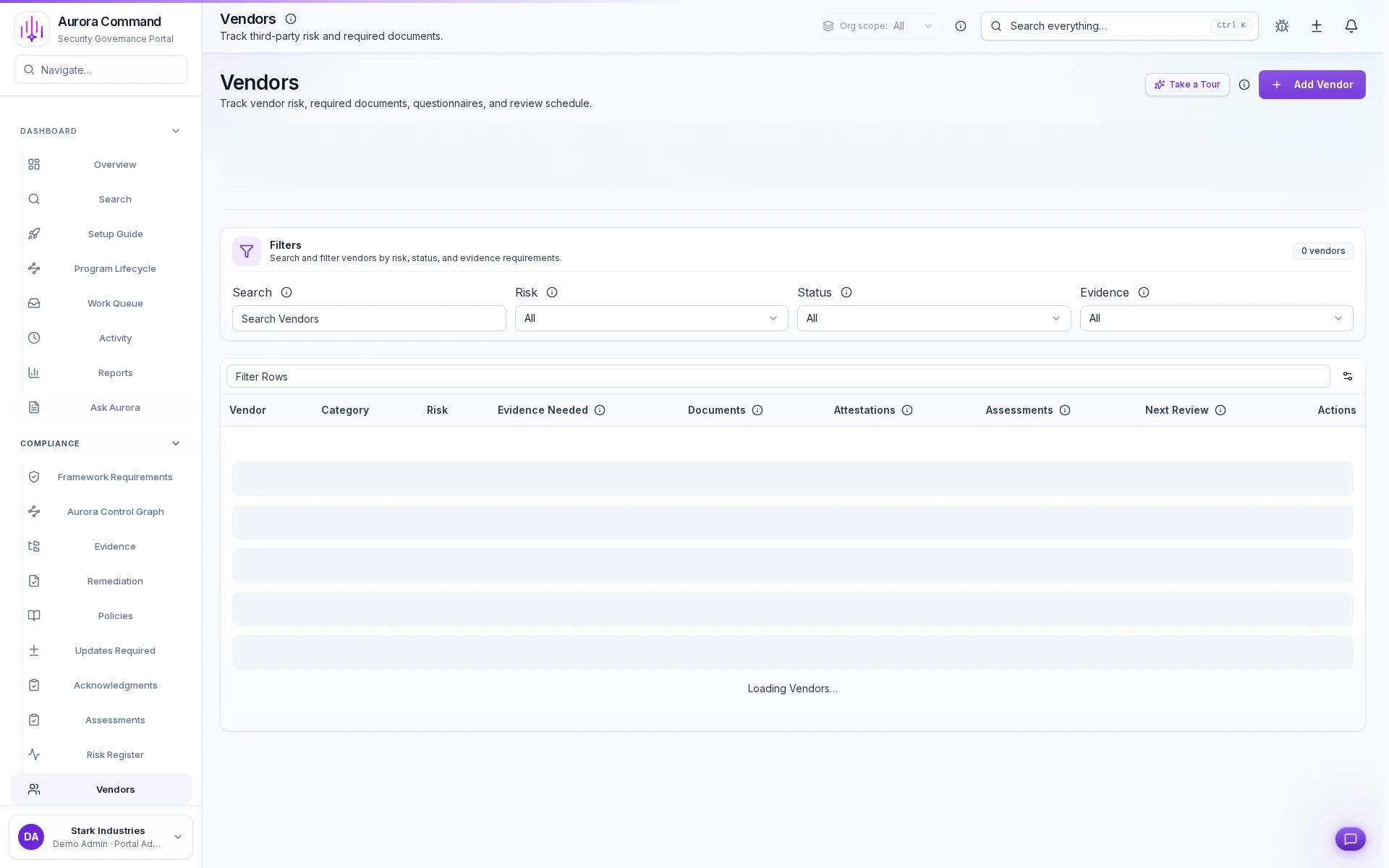Click the Aurora Command logo
1389x868 pixels.
coord(32,28)
